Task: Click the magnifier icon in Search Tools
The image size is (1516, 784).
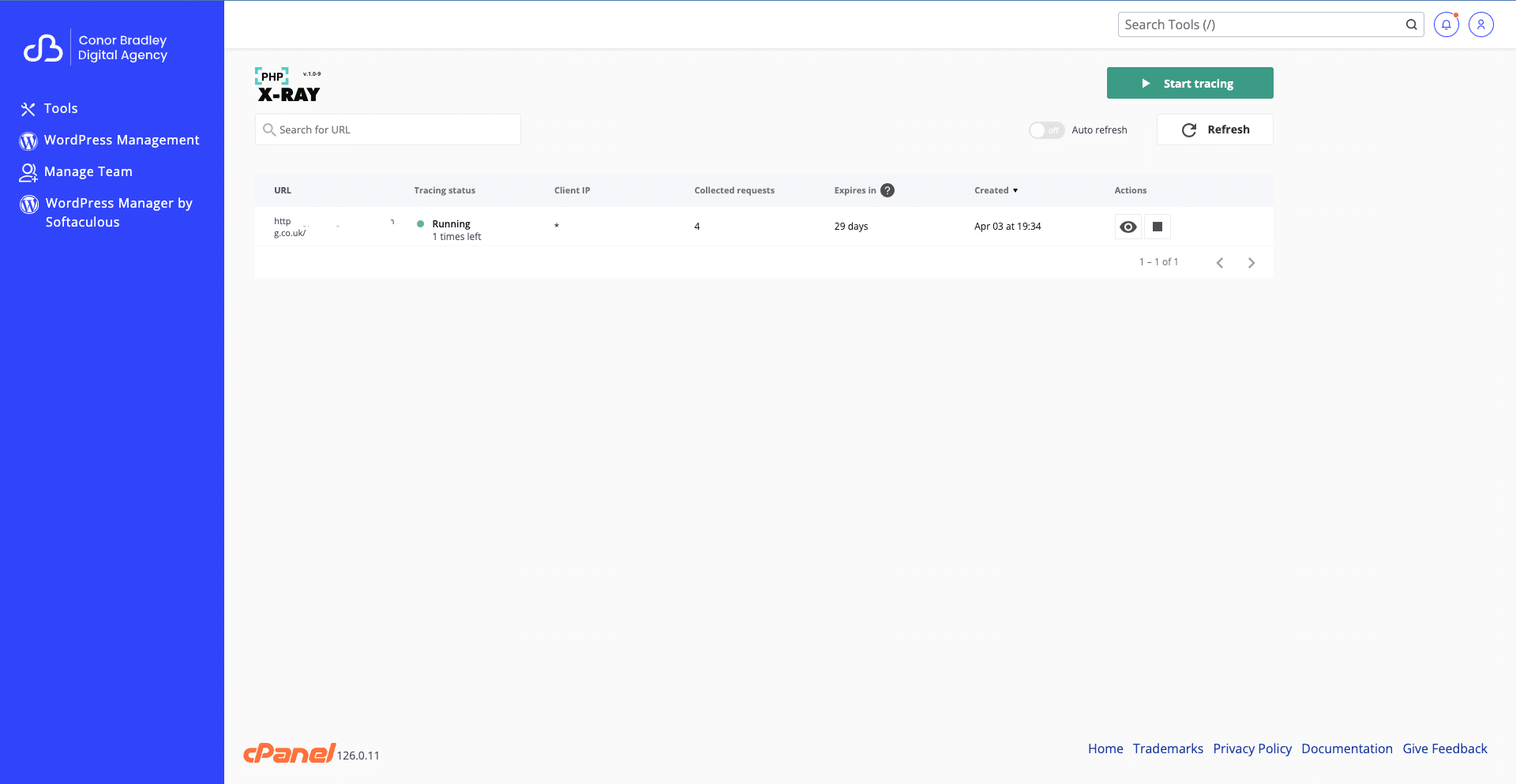Action: pyautogui.click(x=1411, y=24)
